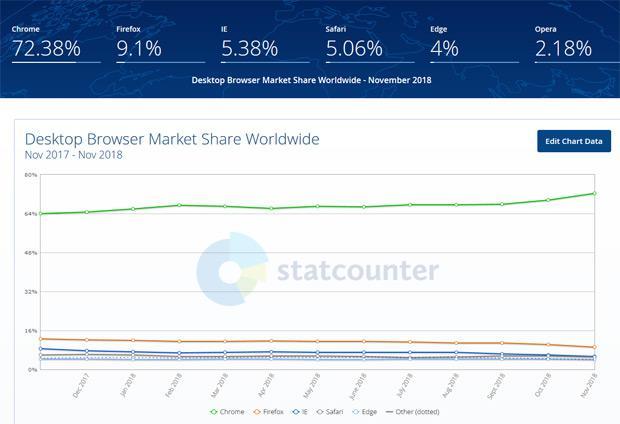Click the Nov 2018 axis label
This screenshot has height=424, width=620.
point(589,386)
